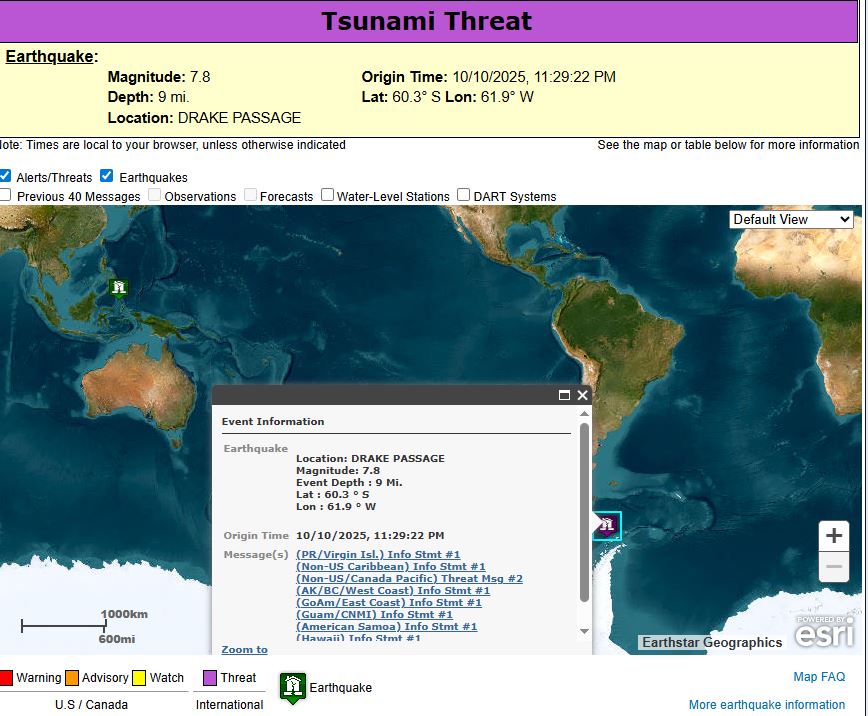
Task: Click the Esri logo on the map
Action: tap(825, 631)
